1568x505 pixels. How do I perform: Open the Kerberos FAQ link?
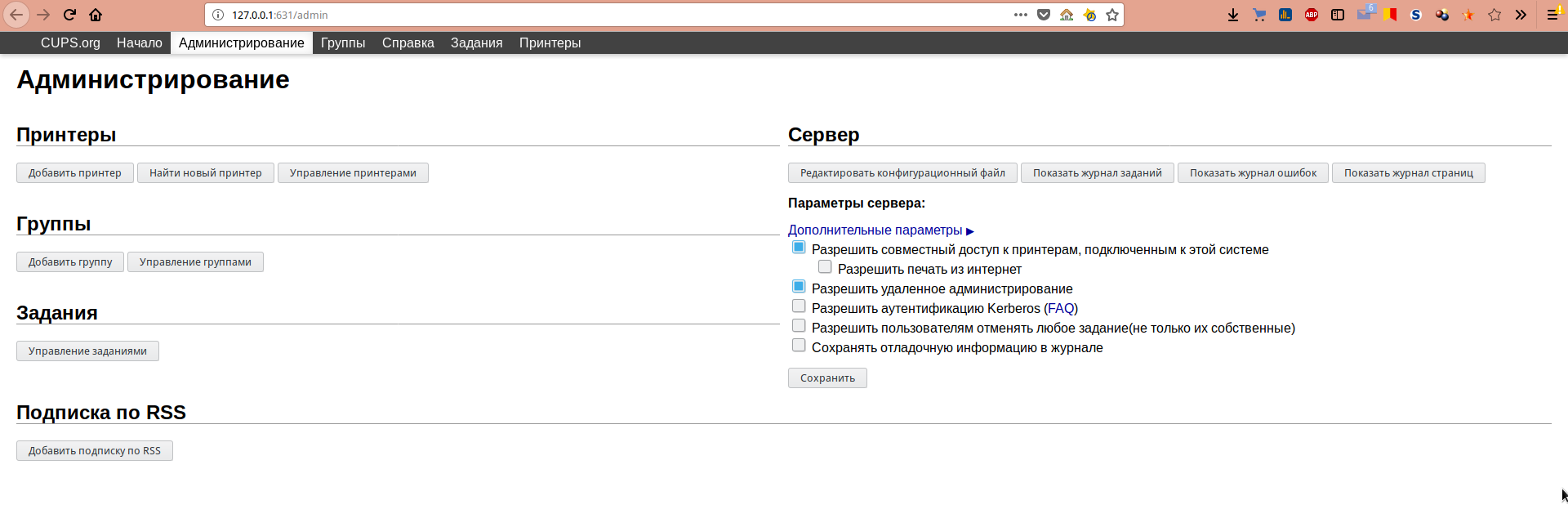1061,309
